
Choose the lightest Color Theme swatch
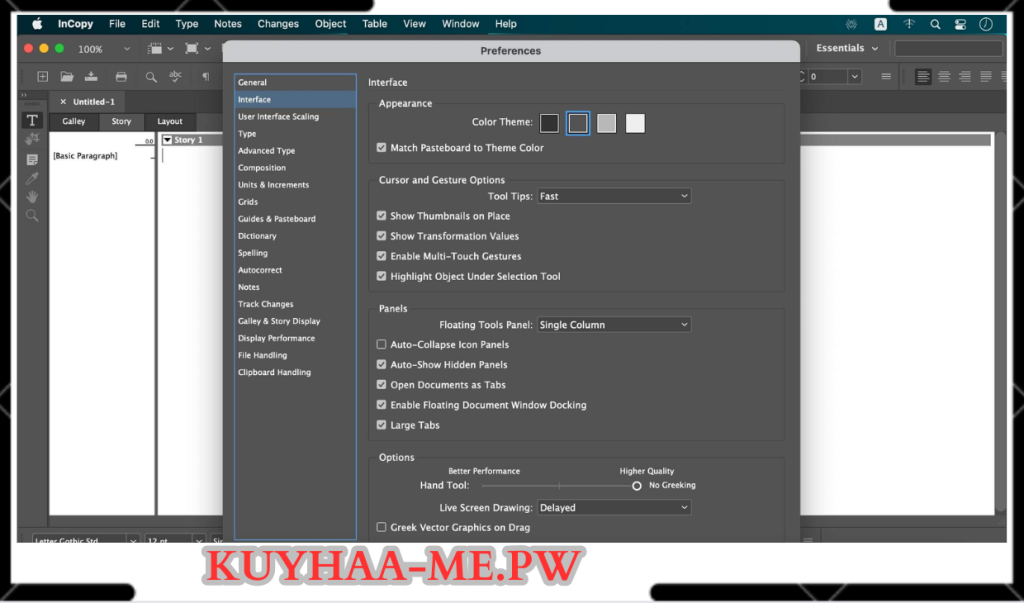point(635,123)
